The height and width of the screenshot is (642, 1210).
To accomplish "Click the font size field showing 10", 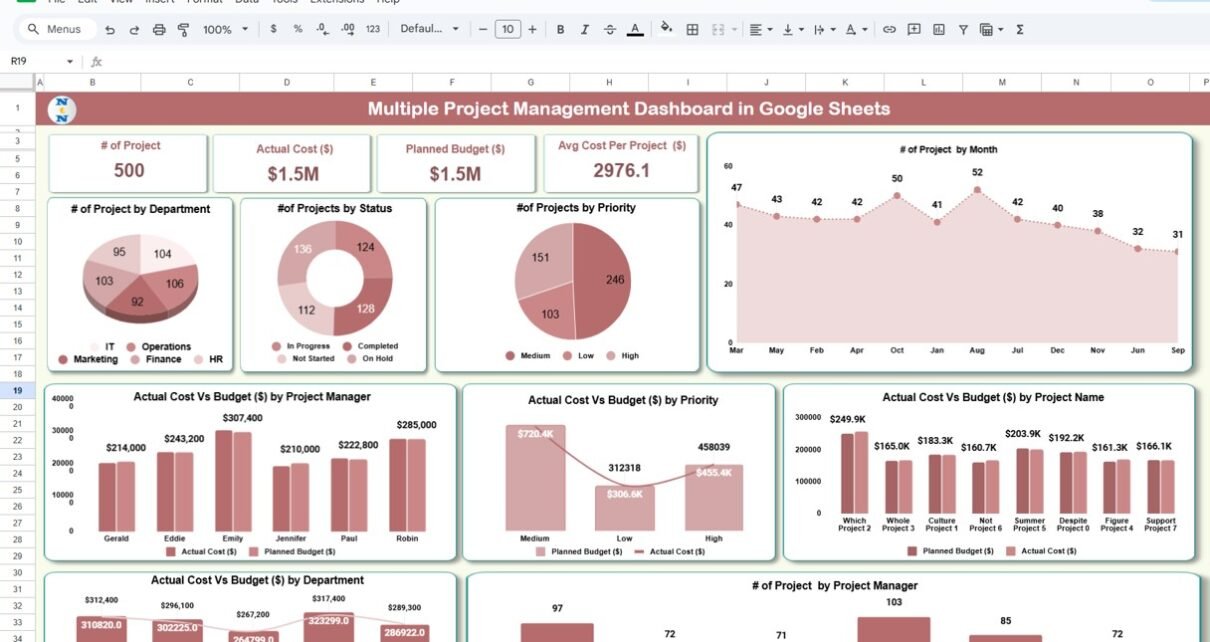I will click(x=508, y=30).
